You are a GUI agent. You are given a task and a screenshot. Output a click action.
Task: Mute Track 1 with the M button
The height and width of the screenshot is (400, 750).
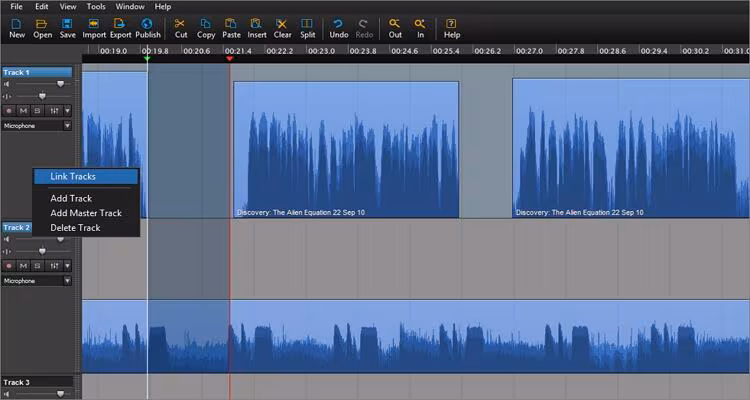coord(23,111)
